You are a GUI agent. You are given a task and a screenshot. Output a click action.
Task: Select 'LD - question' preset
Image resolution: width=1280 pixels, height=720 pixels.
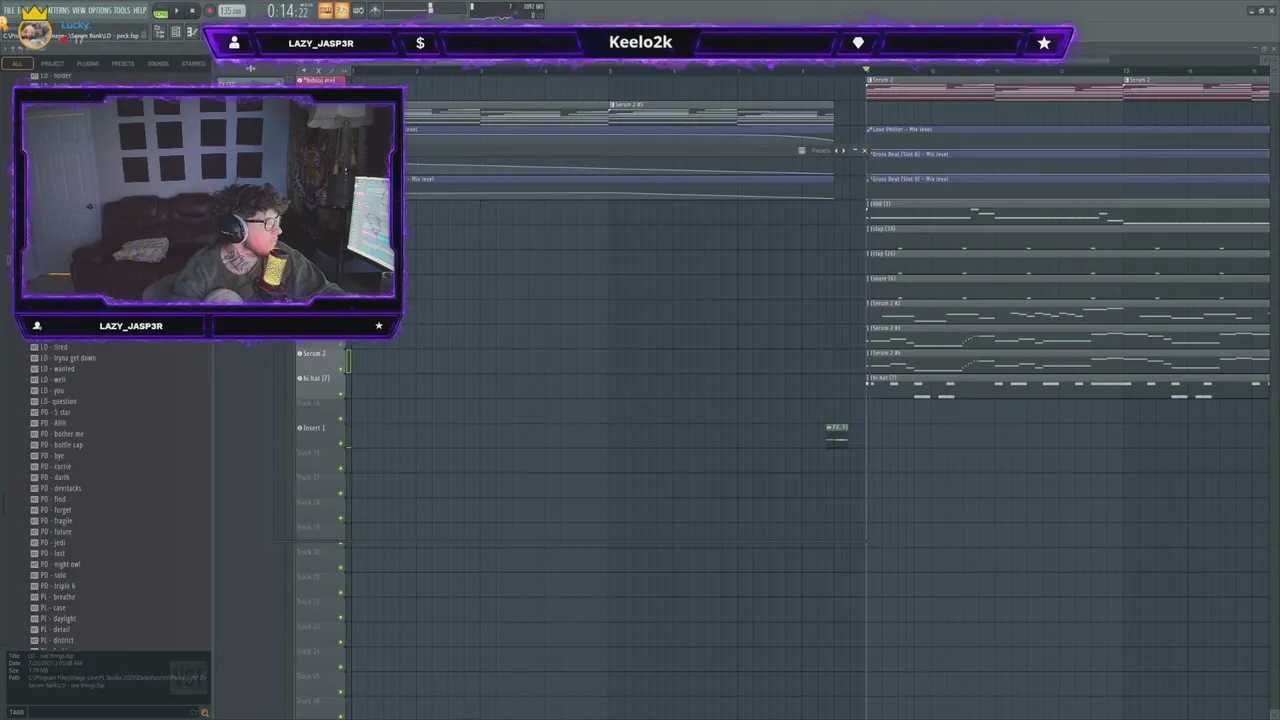pyautogui.click(x=58, y=402)
